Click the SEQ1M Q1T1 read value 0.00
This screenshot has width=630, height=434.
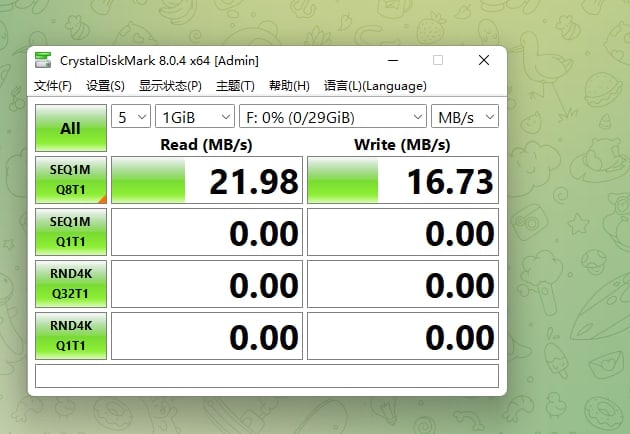coord(207,232)
